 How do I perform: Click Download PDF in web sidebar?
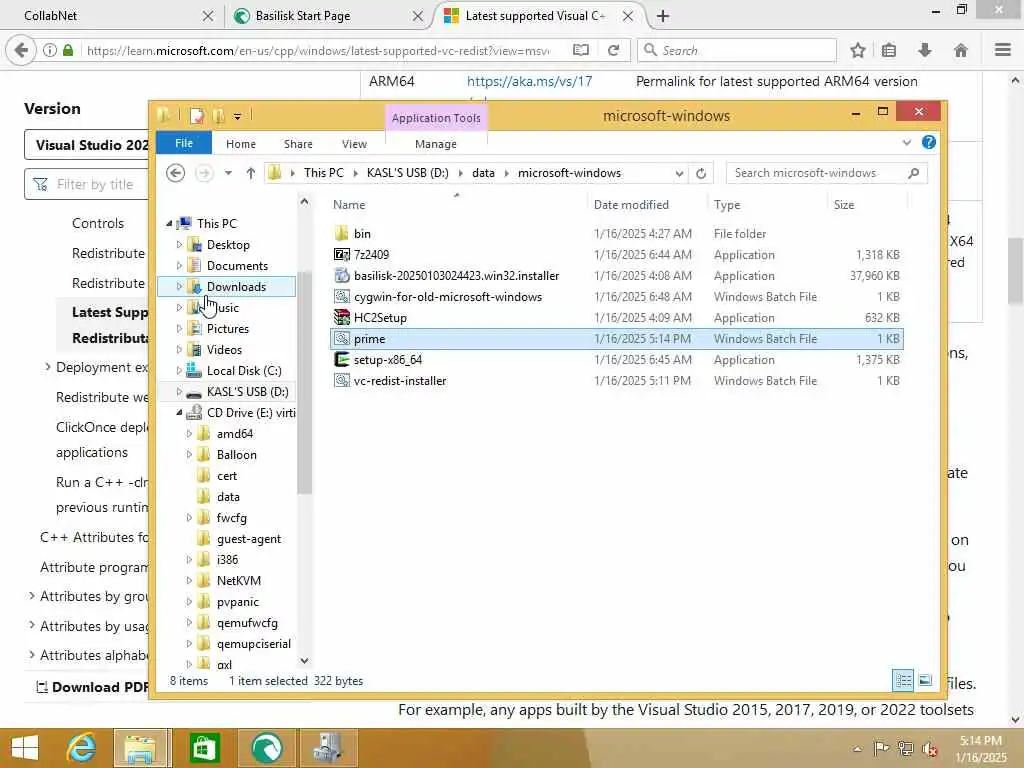pyautogui.click(x=93, y=687)
